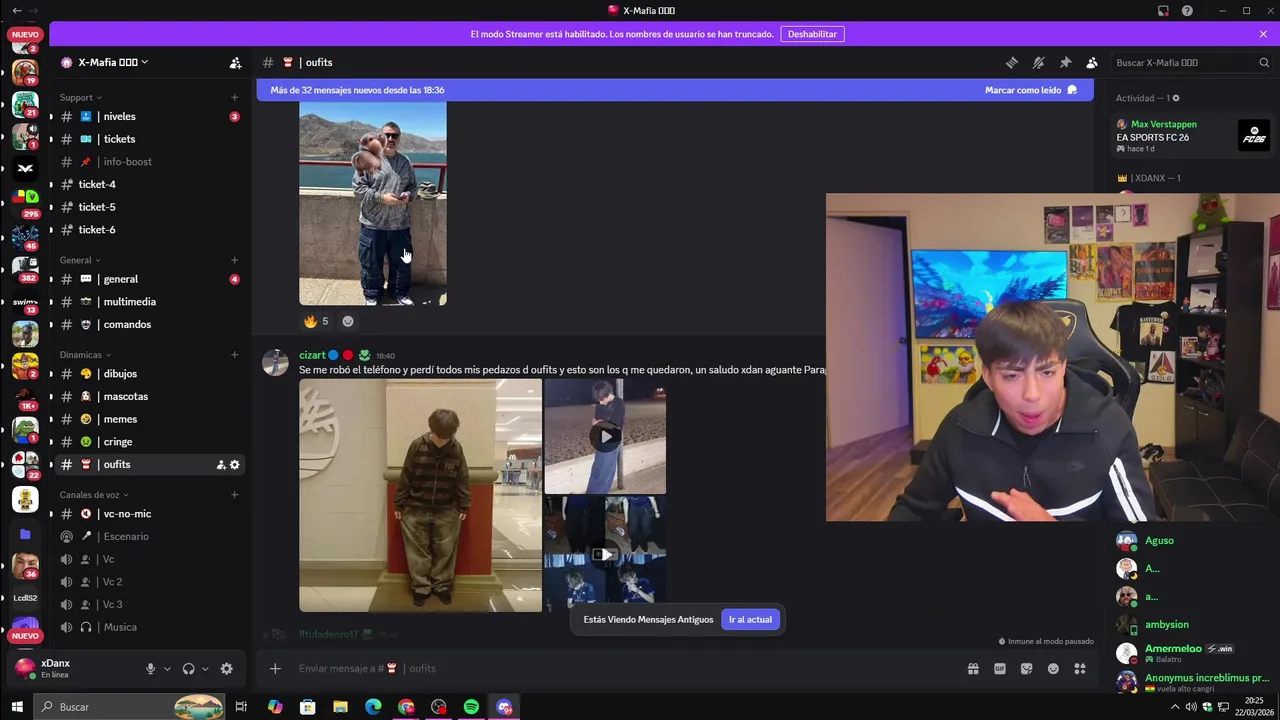This screenshot has height=720, width=1280.
Task: Collapse the Support category
Action: click(x=81, y=97)
